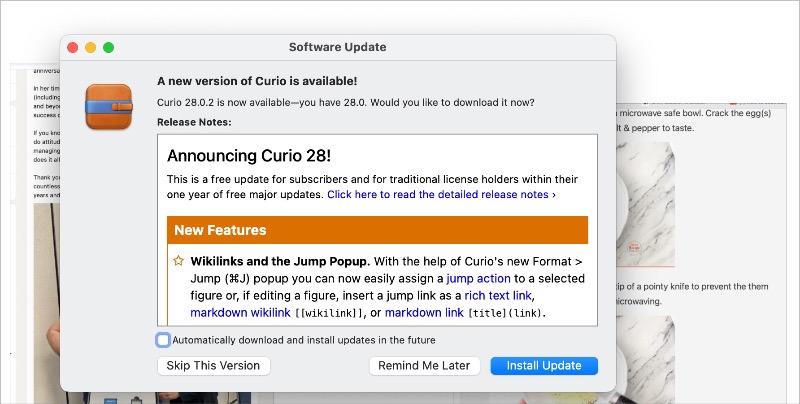Click the Curio 28.0.2 version message
The image size is (800, 404).
tap(346, 103)
